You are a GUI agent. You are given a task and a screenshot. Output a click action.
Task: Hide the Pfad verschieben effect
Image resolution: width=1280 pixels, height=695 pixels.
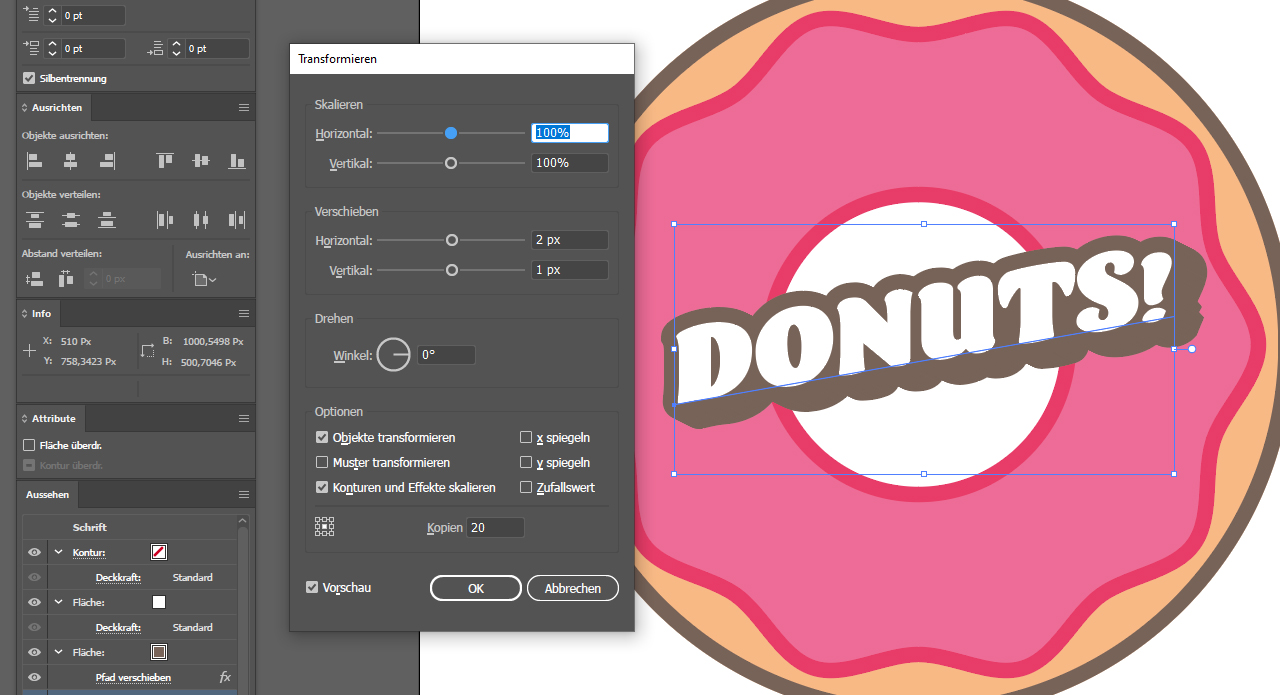click(x=34, y=677)
